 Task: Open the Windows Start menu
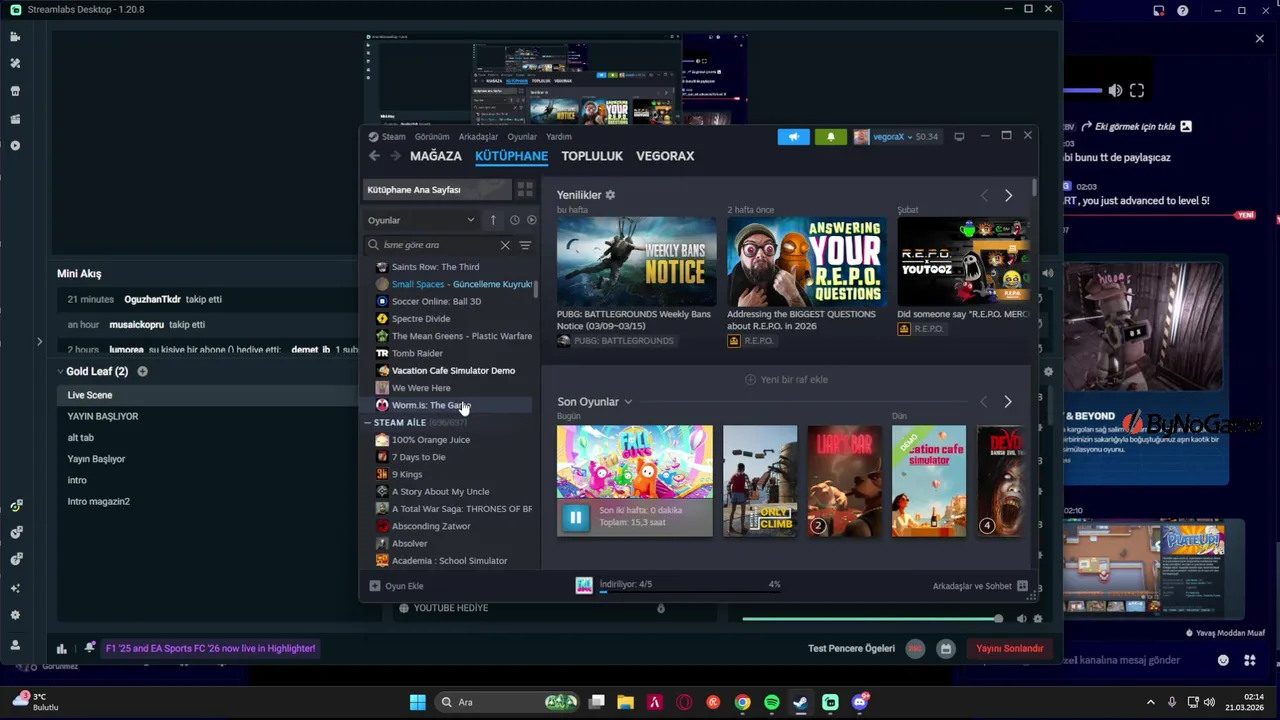(x=417, y=702)
